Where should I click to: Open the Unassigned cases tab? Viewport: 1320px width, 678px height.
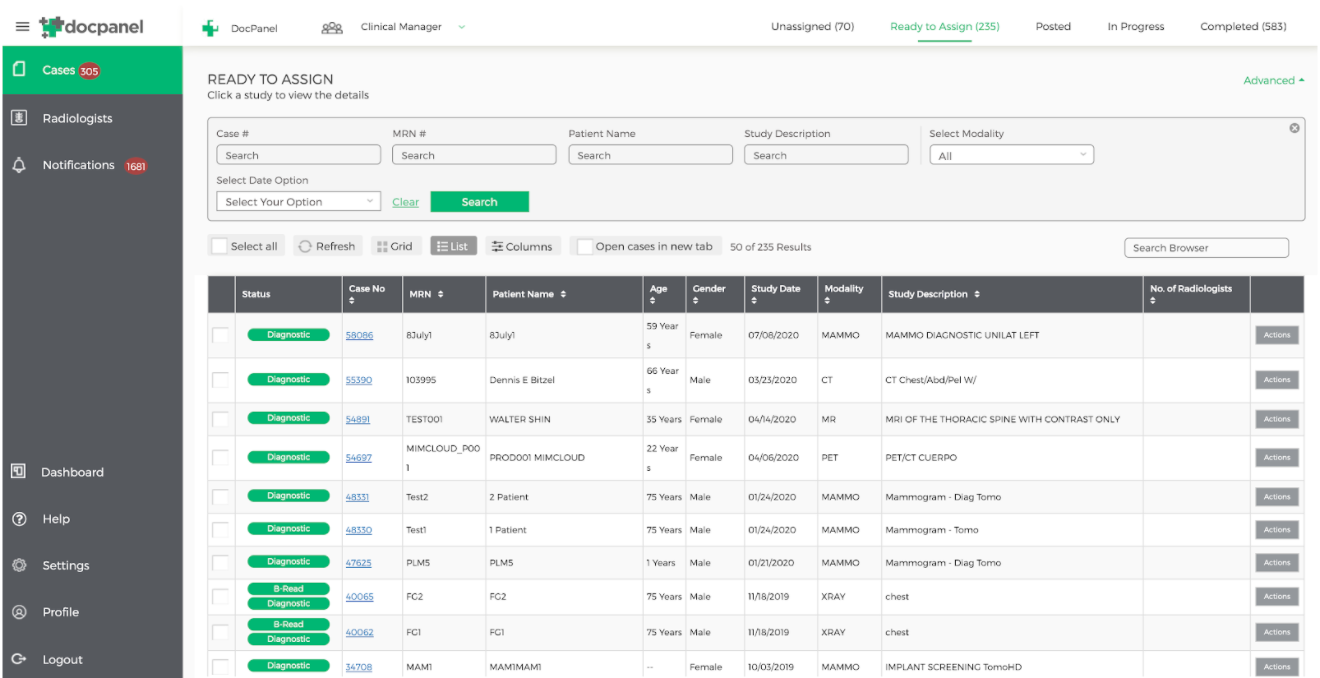click(x=812, y=27)
